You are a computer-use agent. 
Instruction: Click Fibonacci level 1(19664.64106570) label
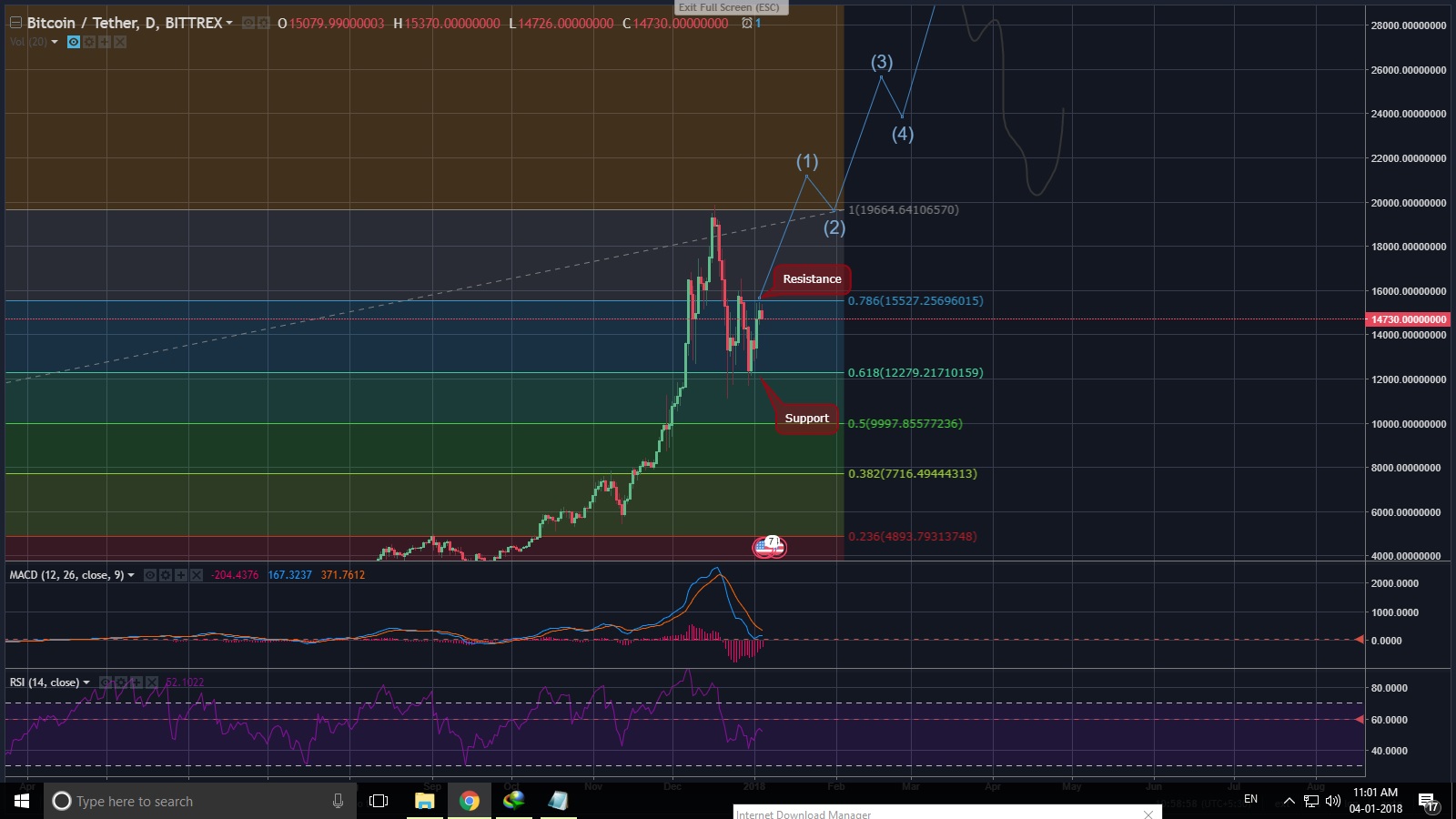(904, 210)
